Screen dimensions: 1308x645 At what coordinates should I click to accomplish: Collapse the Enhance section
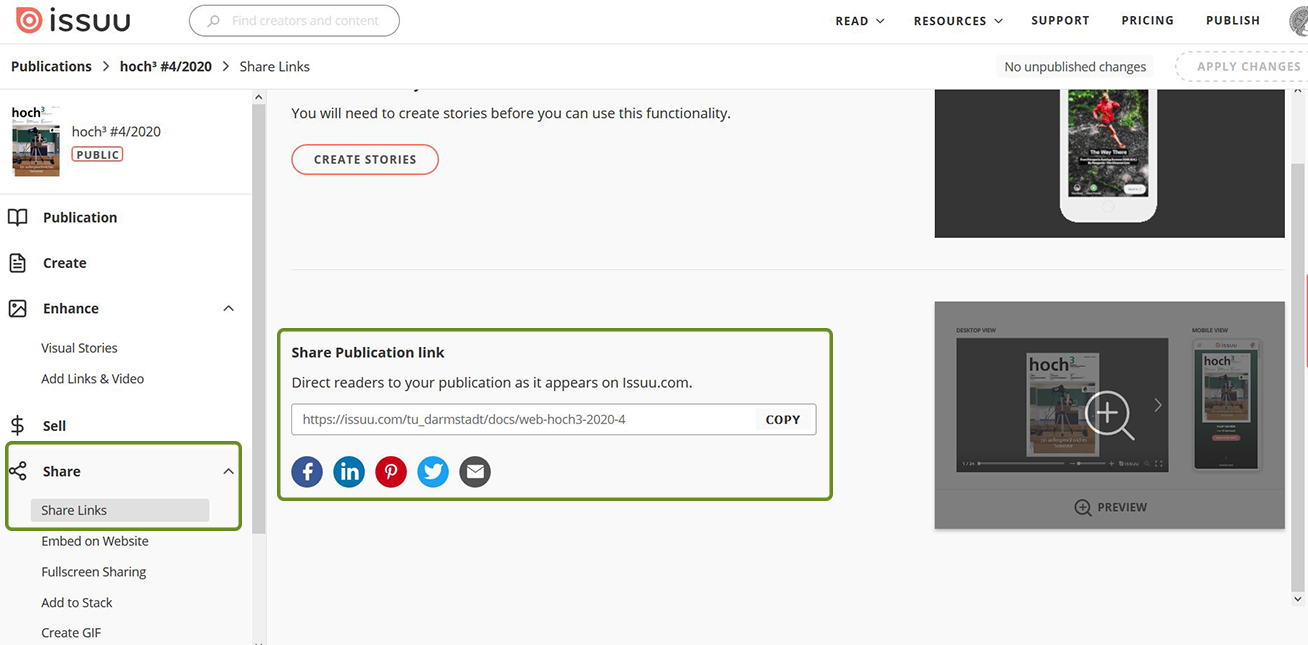(228, 308)
